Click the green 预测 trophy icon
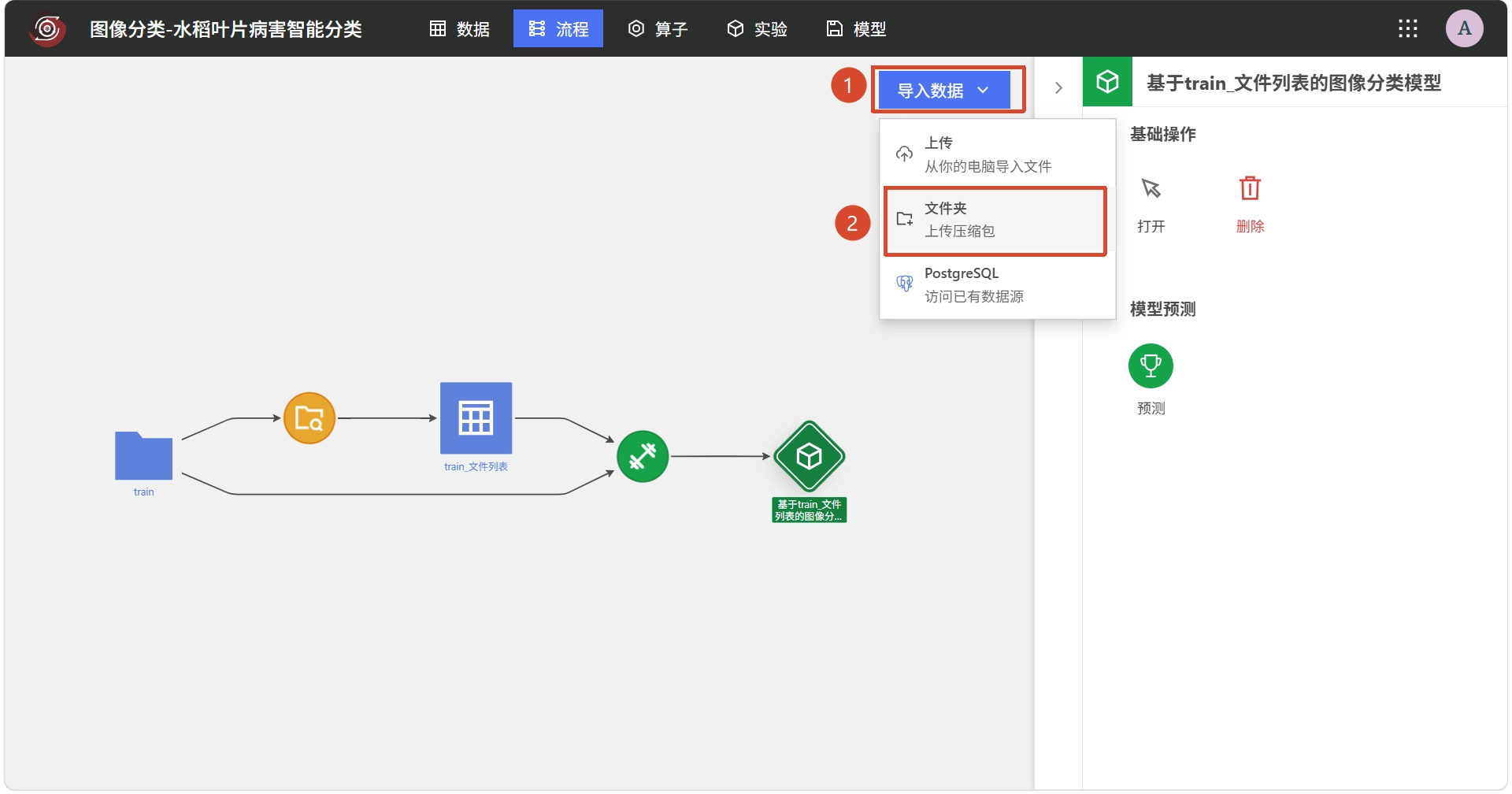This screenshot has width=1512, height=794. coord(1151,366)
